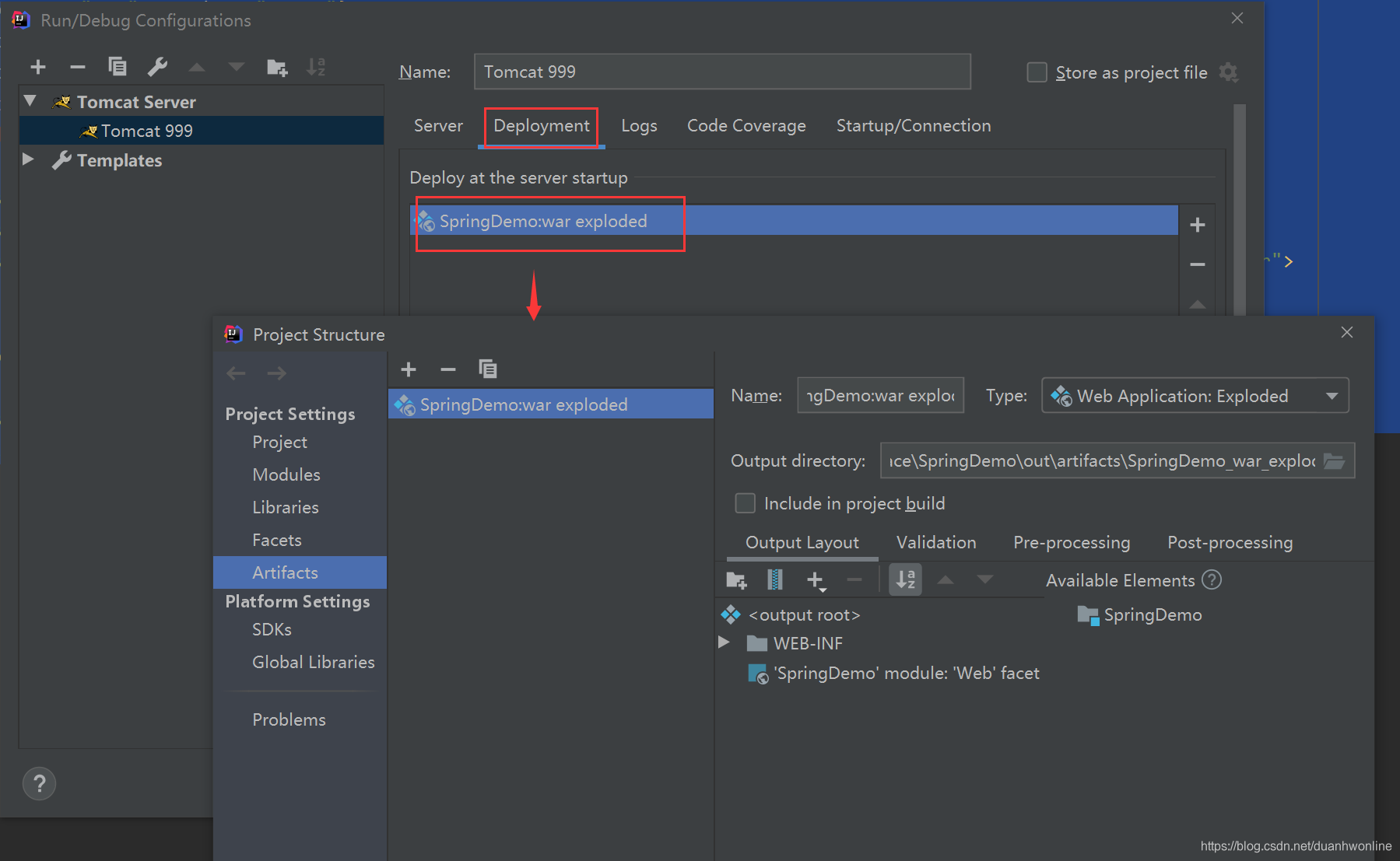Add new run configuration with plus icon
The image size is (1400, 861).
click(x=38, y=68)
